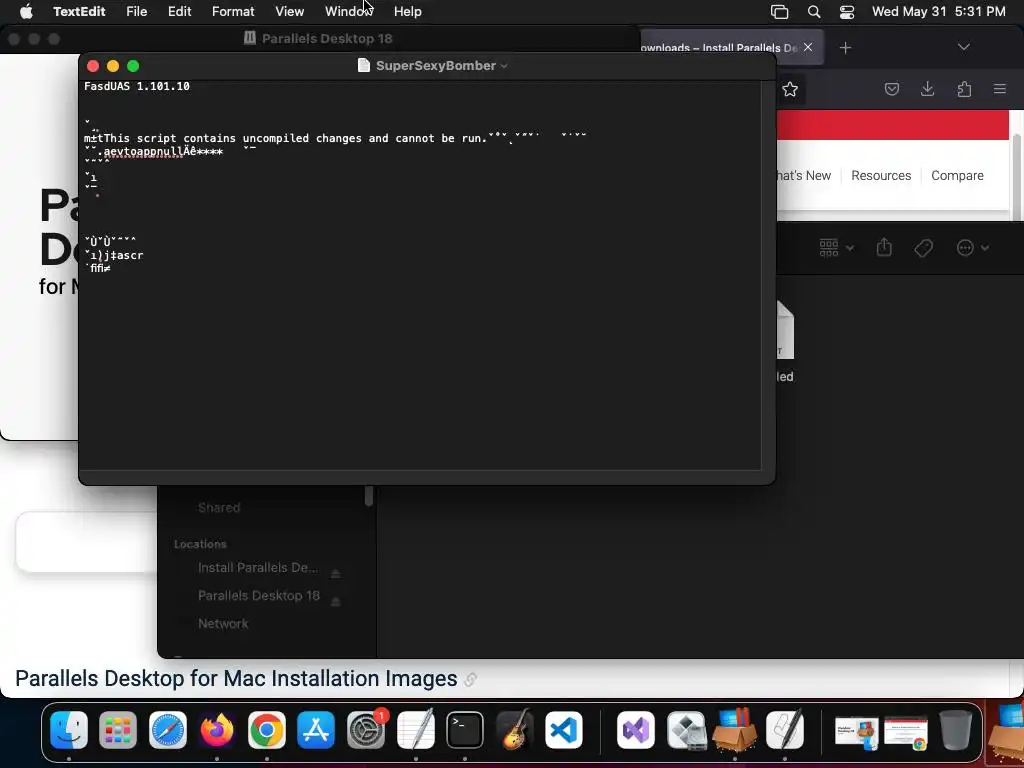Open the Firefox hamburger application menu
Viewport: 1024px width, 768px height.
(x=999, y=89)
